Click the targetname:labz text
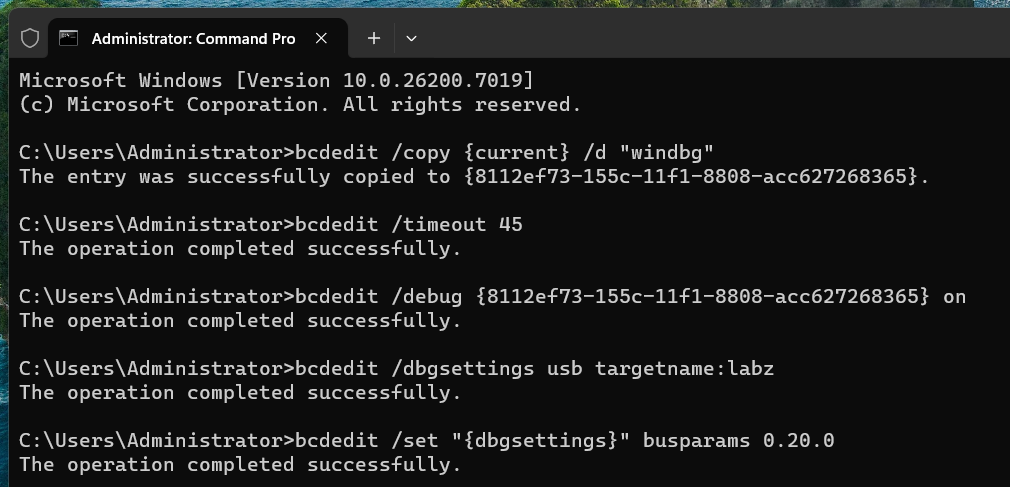The width and height of the screenshot is (1010, 487). (684, 368)
